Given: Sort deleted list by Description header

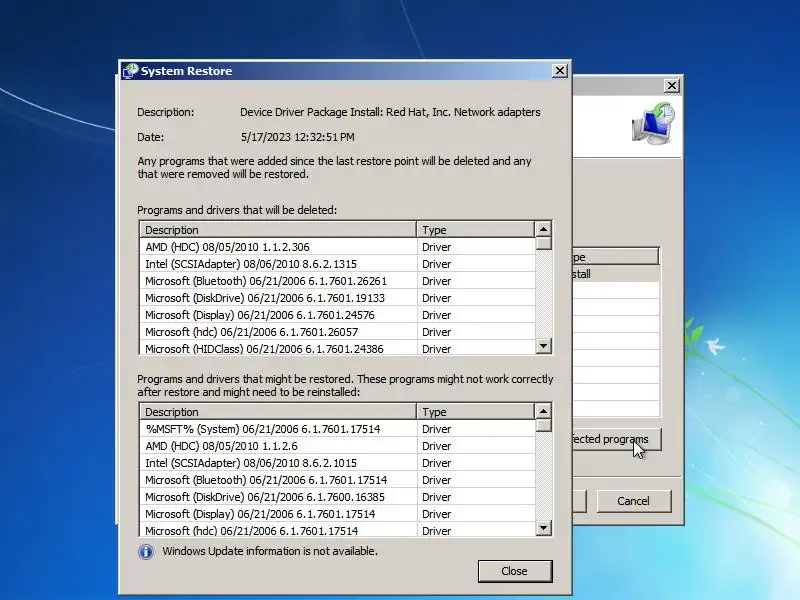Looking at the screenshot, I should point(278,230).
